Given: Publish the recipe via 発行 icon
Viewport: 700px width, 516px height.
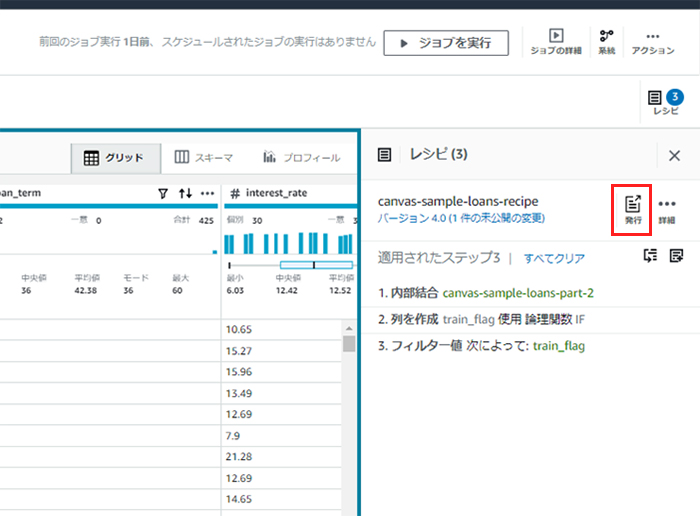Looking at the screenshot, I should click(632, 210).
